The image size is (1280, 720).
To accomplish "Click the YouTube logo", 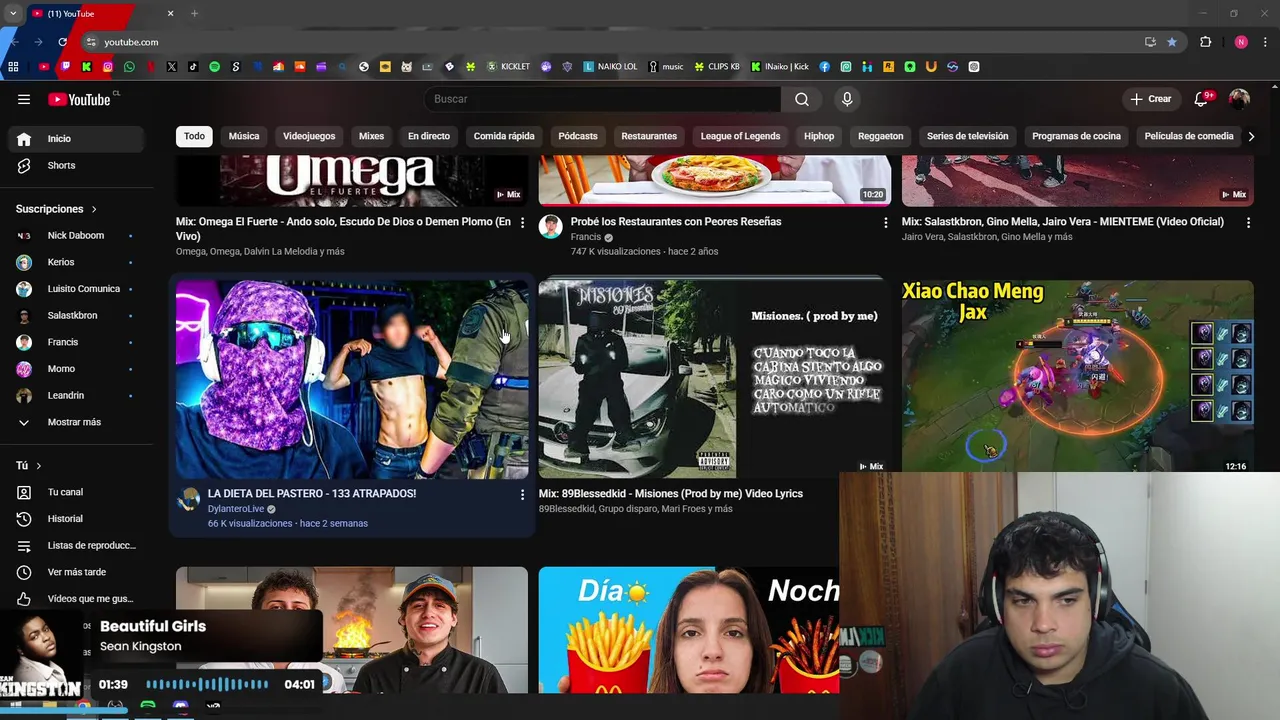I will pos(80,99).
